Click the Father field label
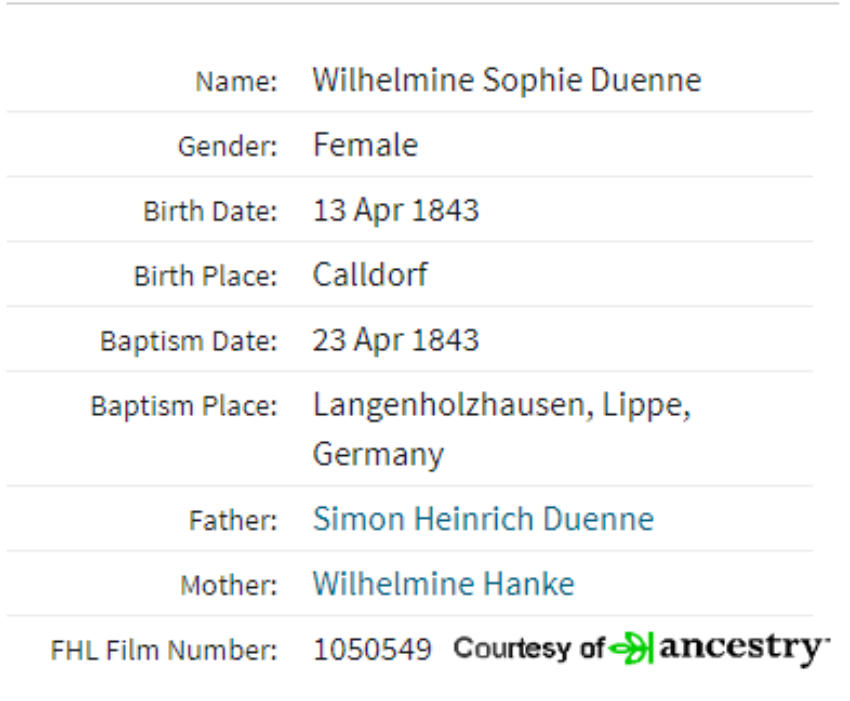The width and height of the screenshot is (850, 701). (x=233, y=520)
